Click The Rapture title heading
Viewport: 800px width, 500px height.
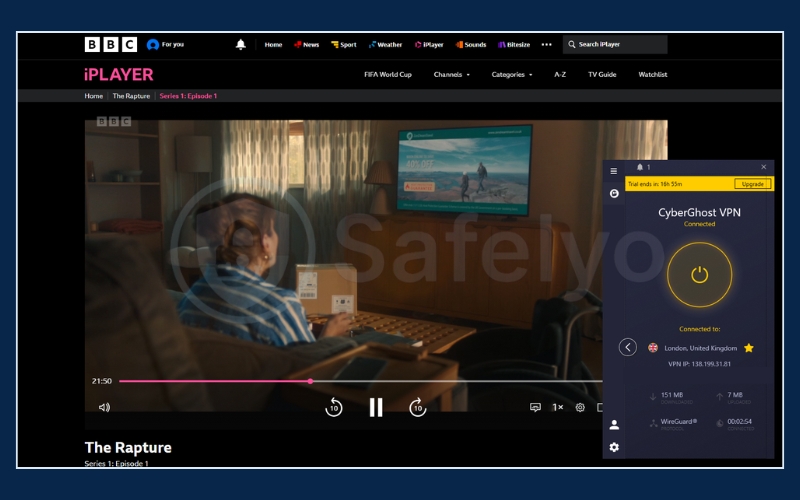128,447
